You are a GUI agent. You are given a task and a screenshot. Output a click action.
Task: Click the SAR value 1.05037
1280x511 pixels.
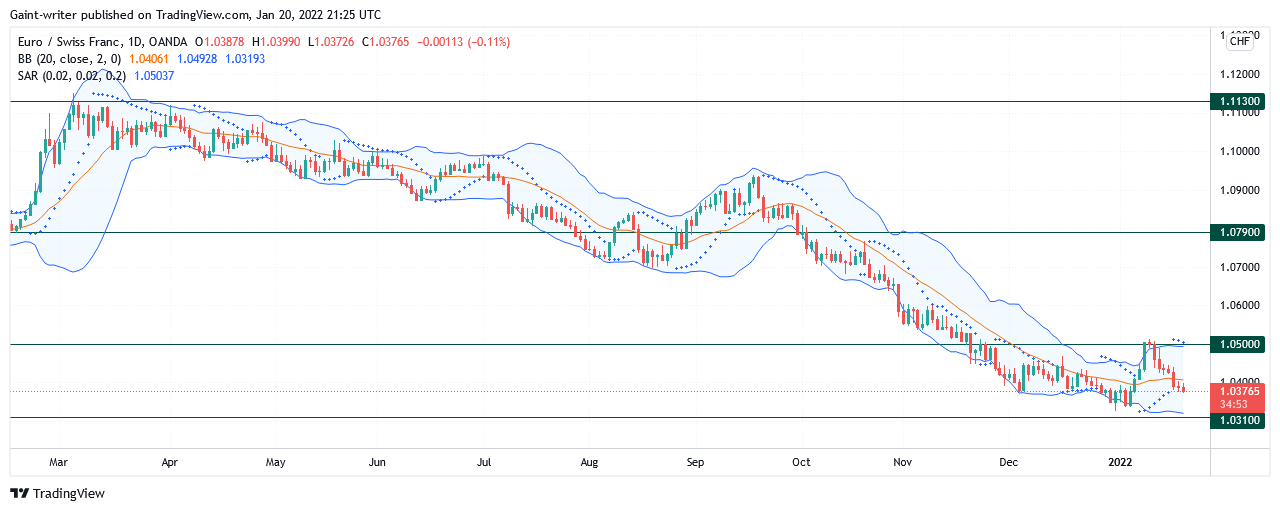coord(152,75)
